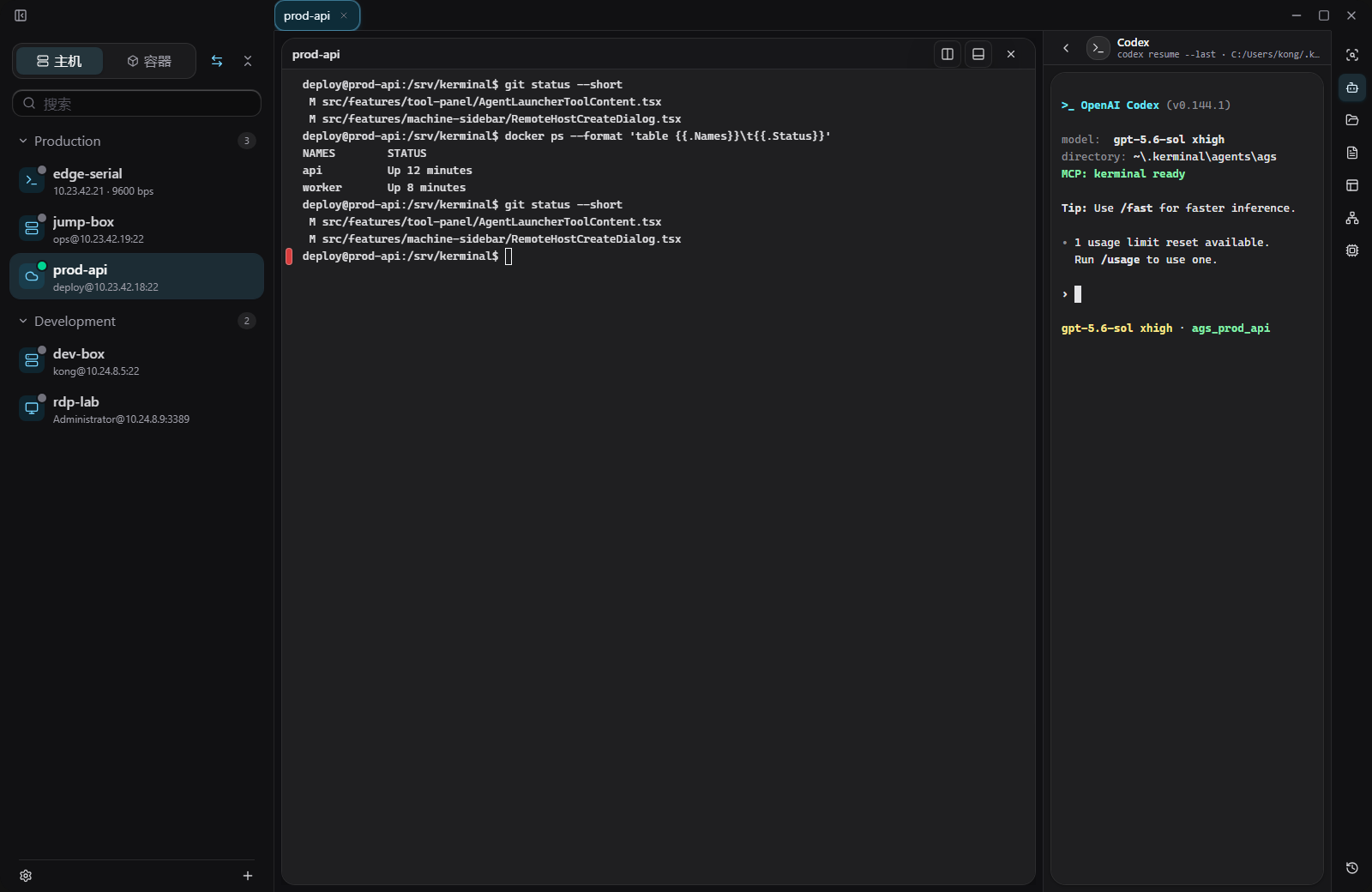Screen dimensions: 1372x892
Task: Click the Development group count badge 2
Action: 247,321
